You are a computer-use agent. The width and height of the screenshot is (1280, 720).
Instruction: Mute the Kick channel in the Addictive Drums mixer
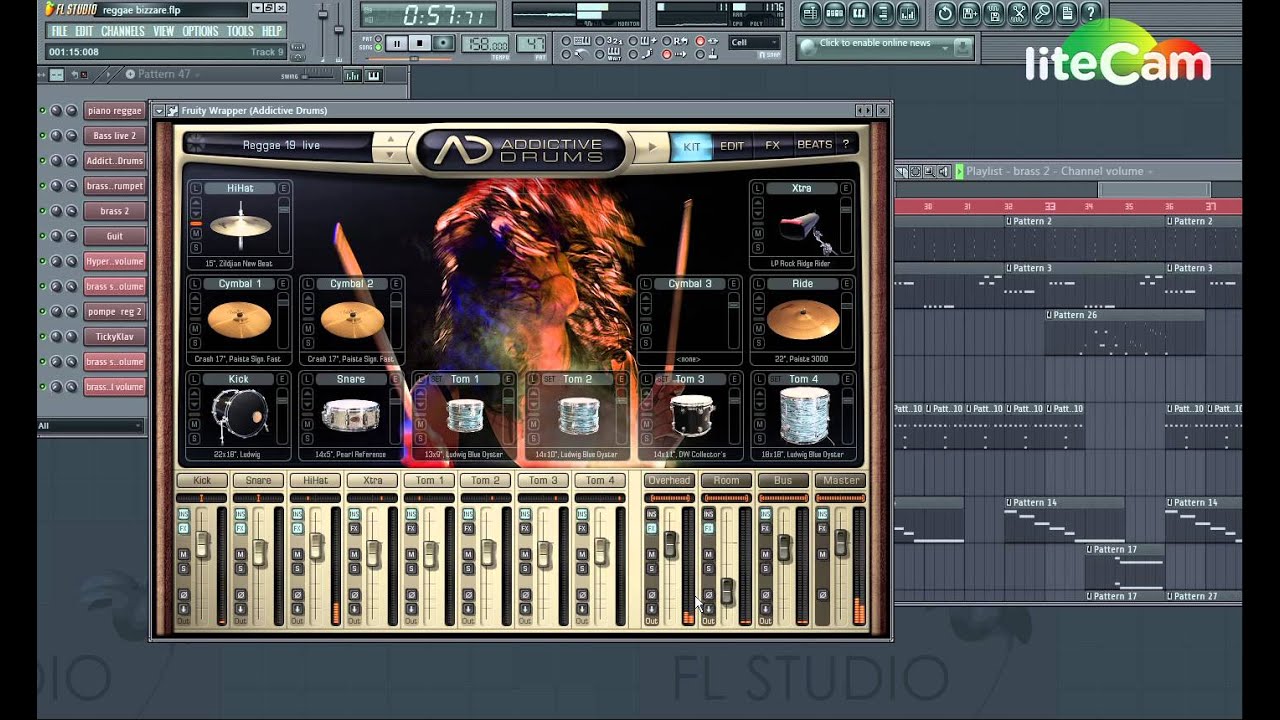(x=184, y=554)
